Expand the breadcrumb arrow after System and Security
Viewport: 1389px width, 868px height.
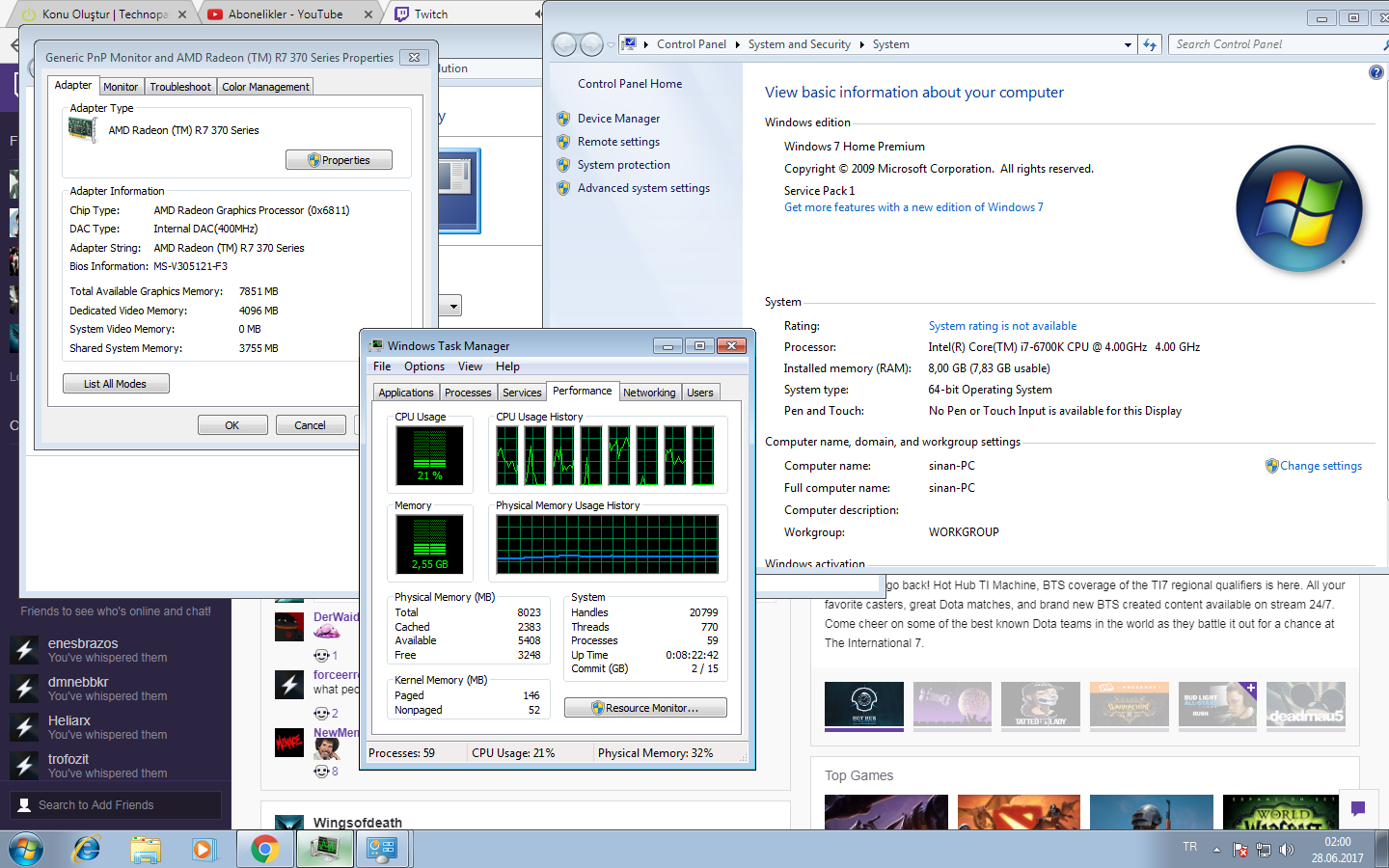point(862,44)
